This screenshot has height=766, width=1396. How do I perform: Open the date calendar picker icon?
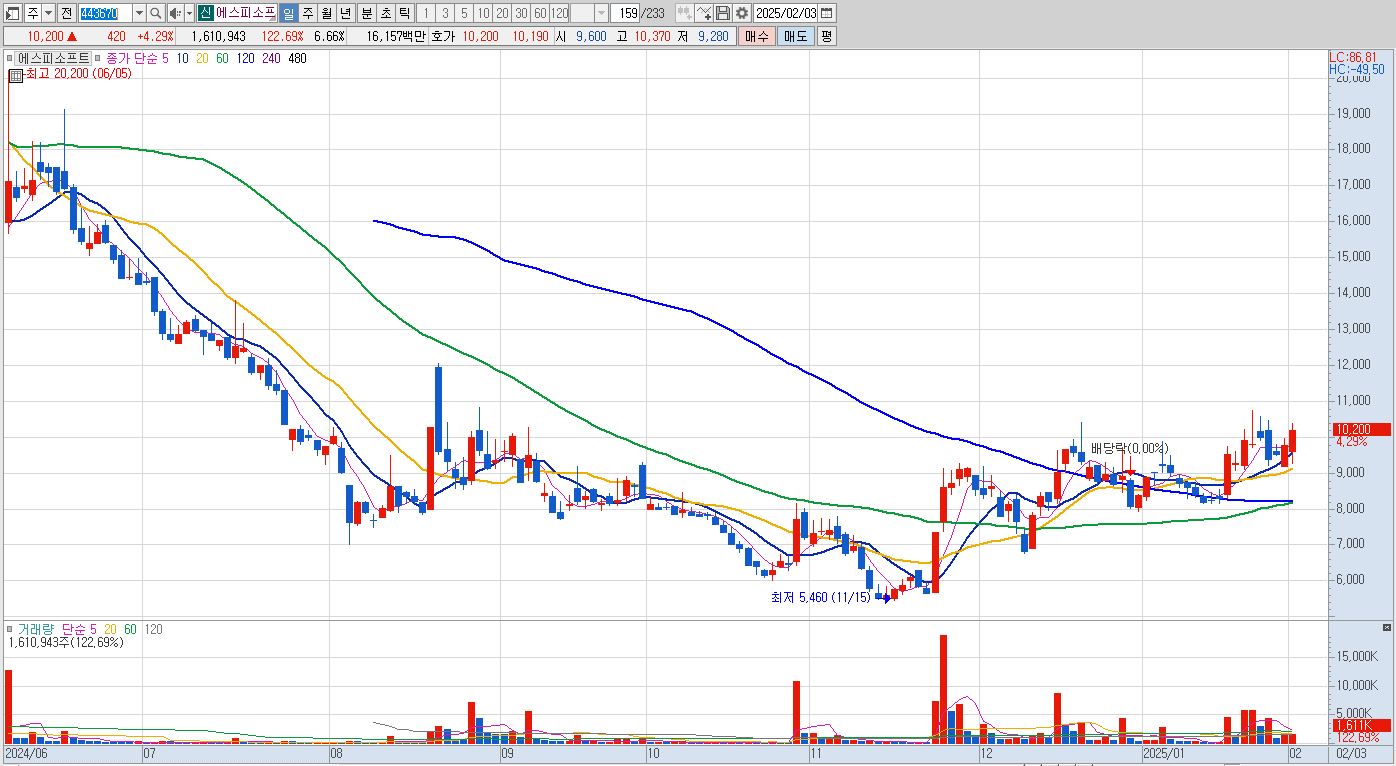[826, 13]
